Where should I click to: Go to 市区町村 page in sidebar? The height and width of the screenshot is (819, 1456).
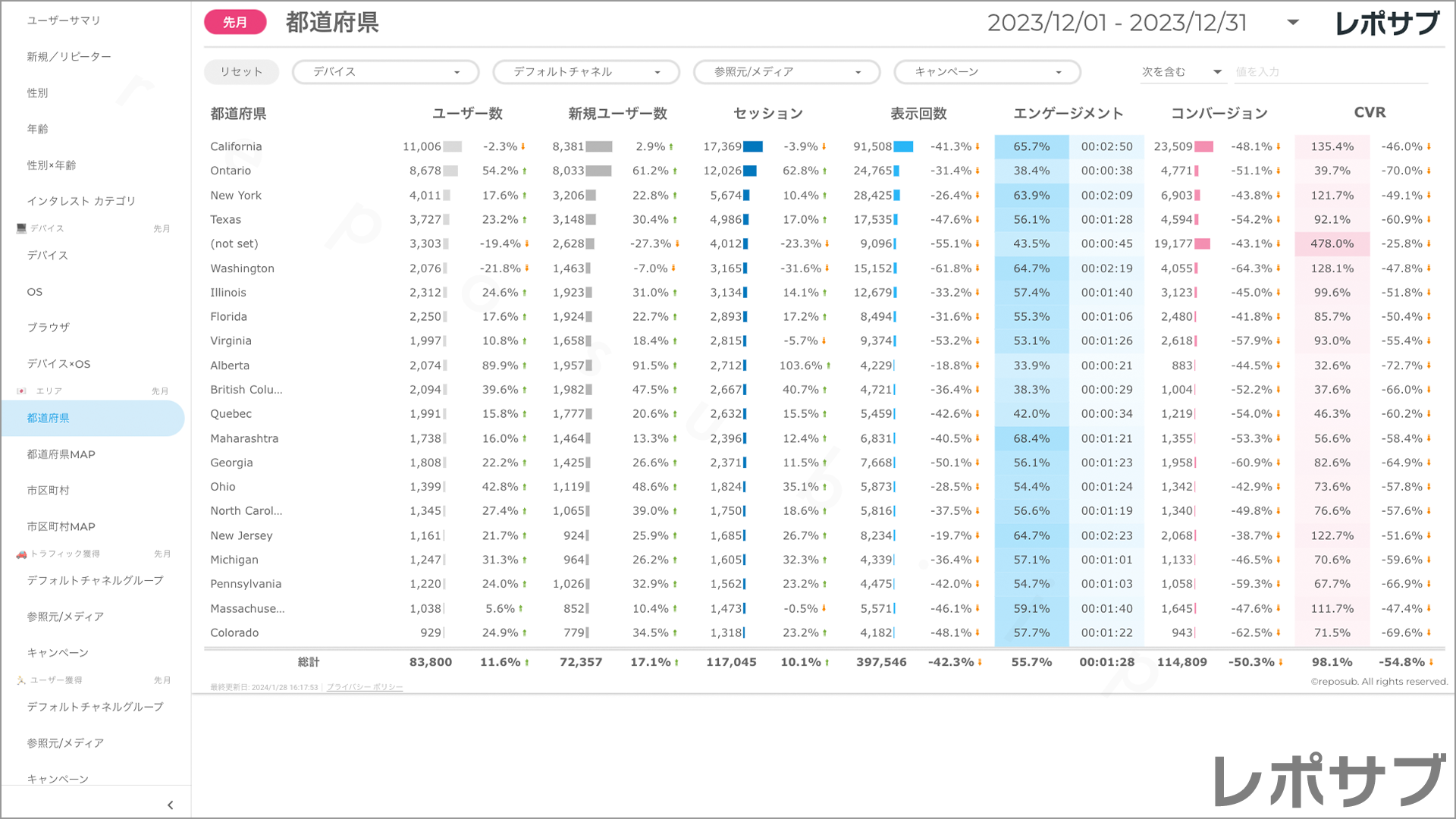[x=49, y=491]
